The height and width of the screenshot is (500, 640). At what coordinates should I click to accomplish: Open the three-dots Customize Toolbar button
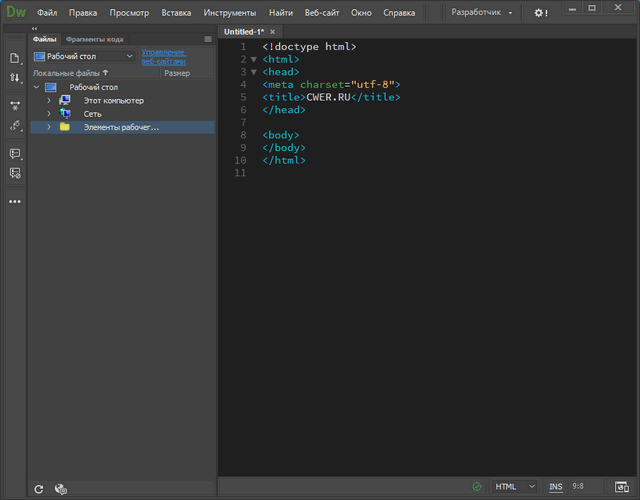14,201
